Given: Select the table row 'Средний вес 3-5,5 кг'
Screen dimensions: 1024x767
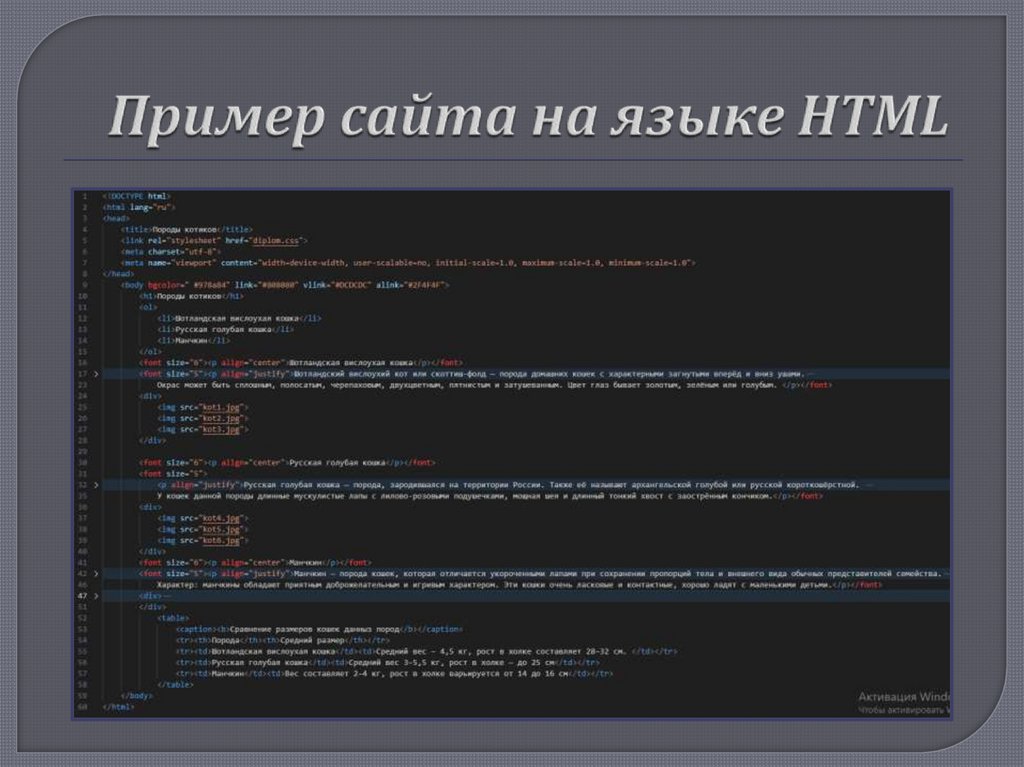Looking at the screenshot, I should click(387, 663).
